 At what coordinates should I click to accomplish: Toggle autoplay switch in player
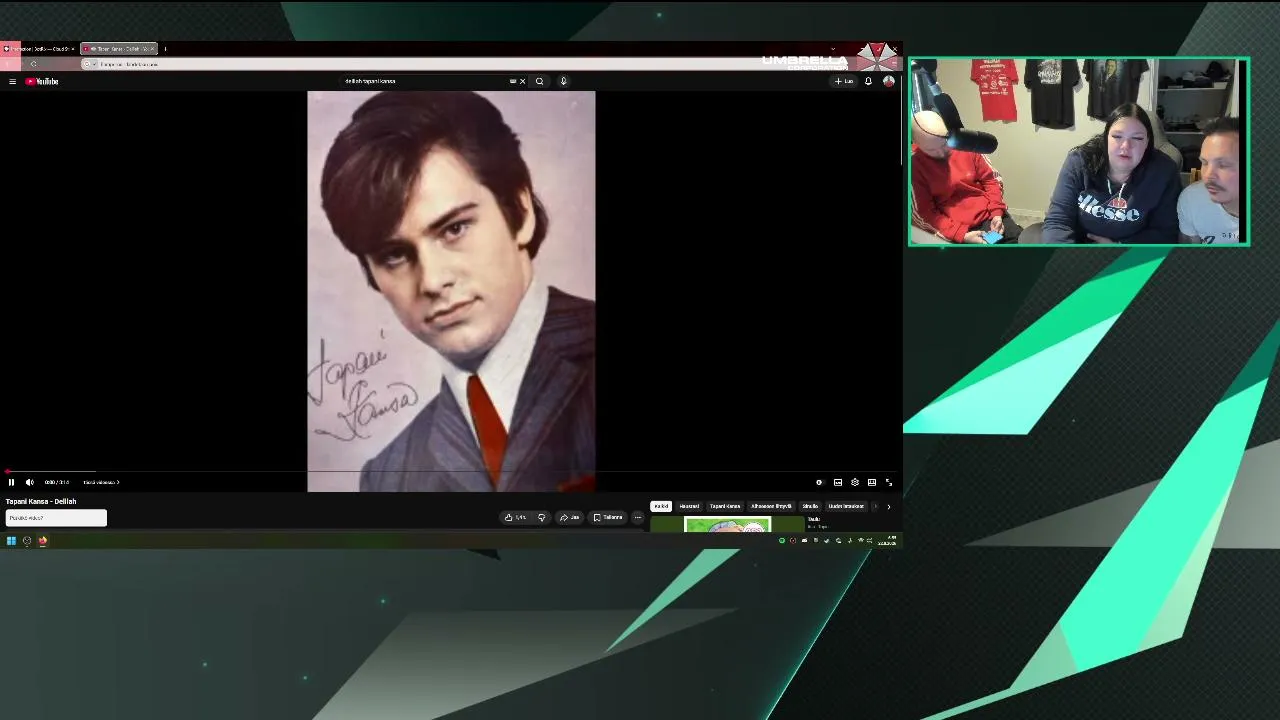(819, 482)
